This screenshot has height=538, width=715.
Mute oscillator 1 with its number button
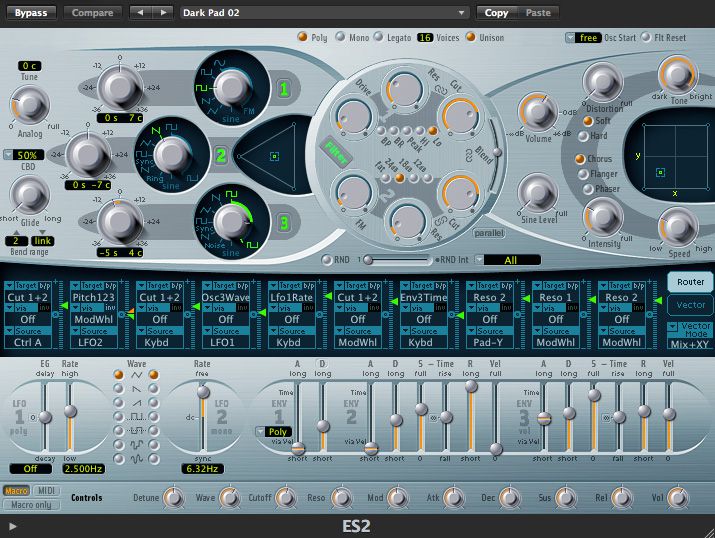click(x=284, y=88)
